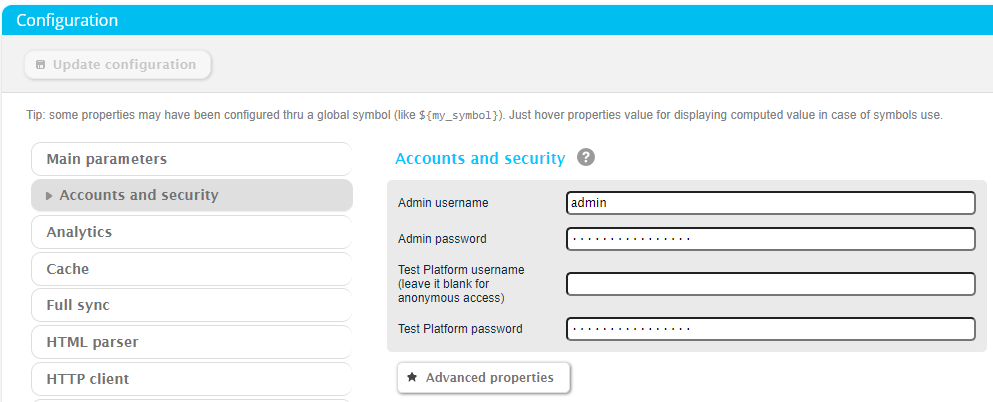993x402 pixels.
Task: Click the Configuration title bar
Action: click(496, 20)
